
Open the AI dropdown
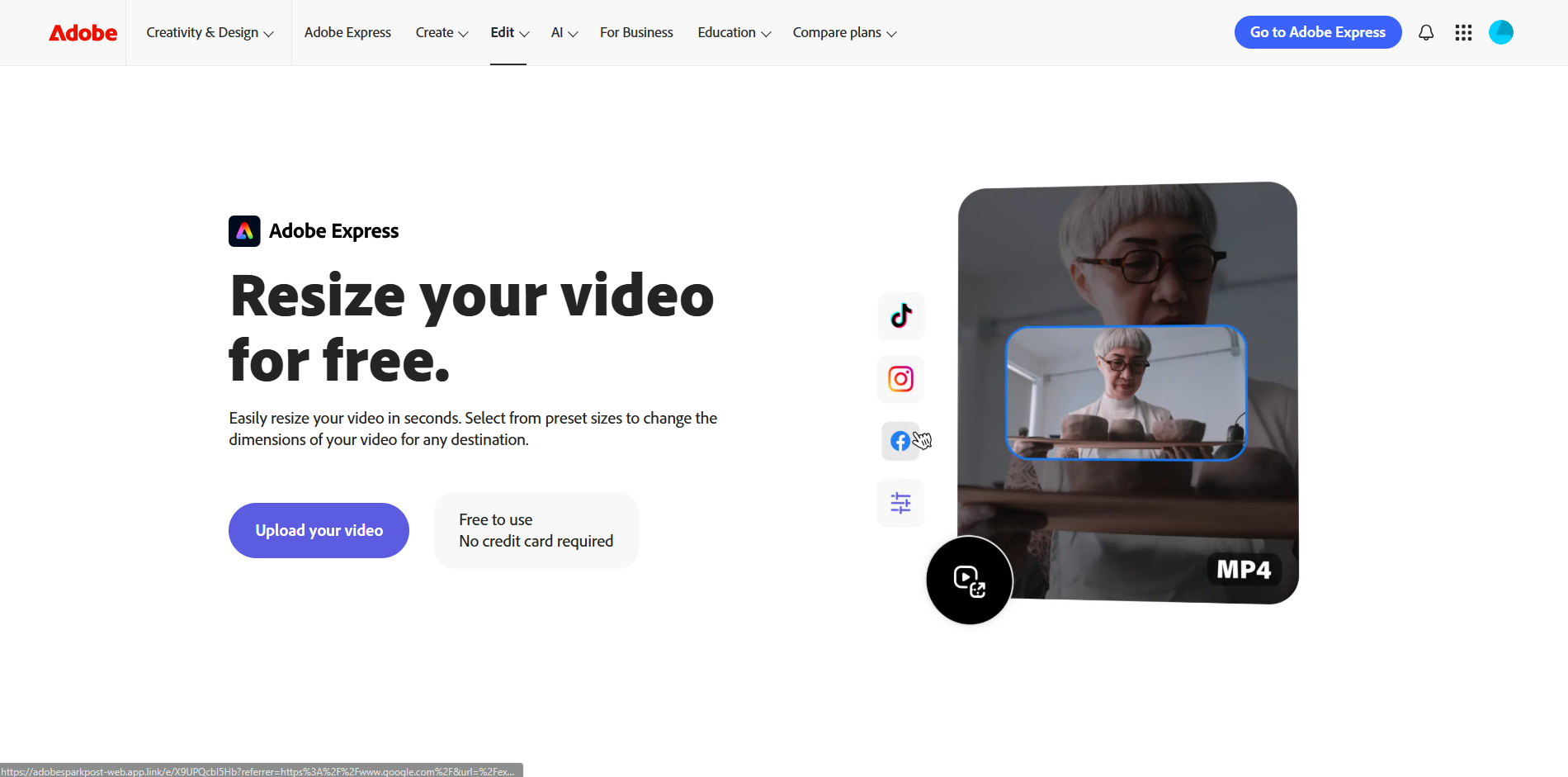coord(564,32)
